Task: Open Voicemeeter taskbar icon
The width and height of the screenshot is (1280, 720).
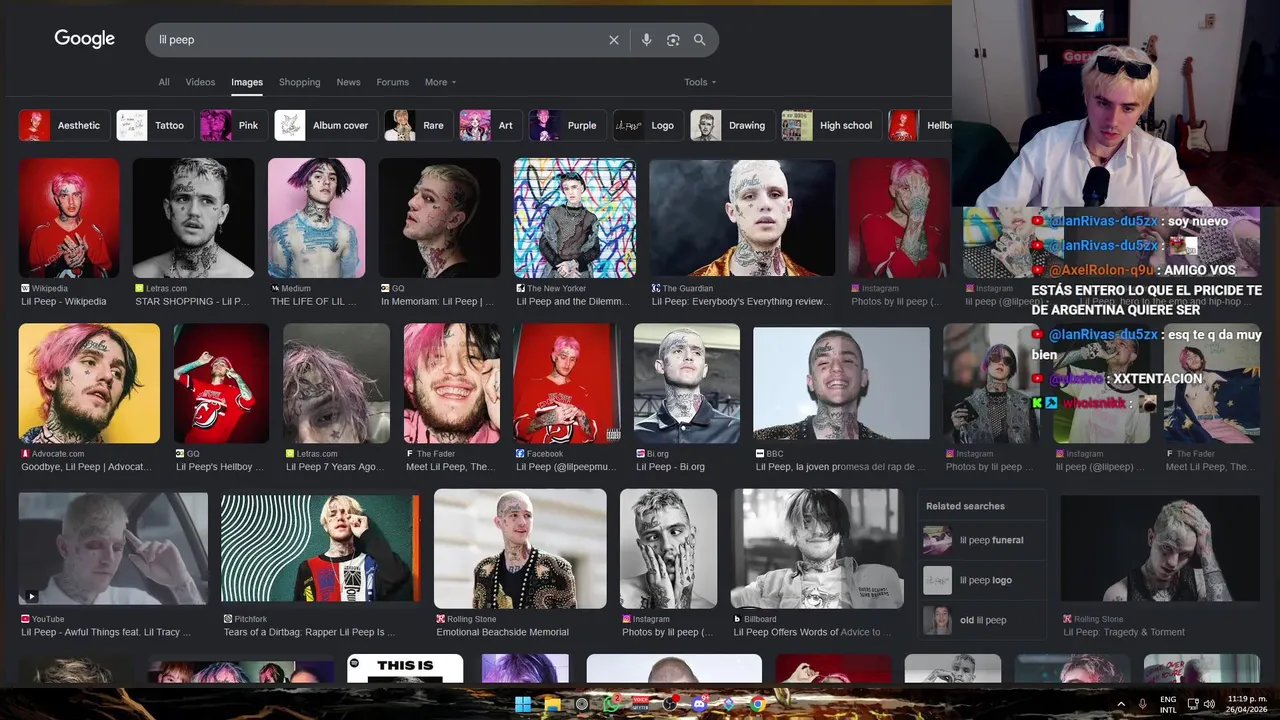Action: coord(640,704)
